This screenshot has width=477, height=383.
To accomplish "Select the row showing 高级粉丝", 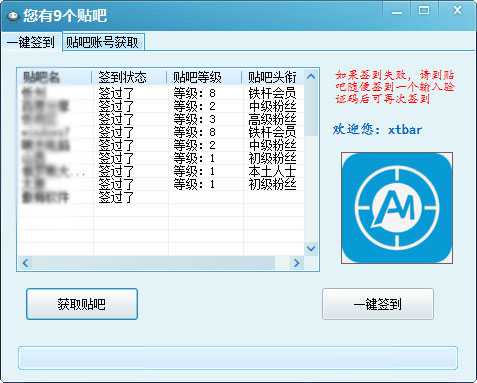I will tap(161, 119).
